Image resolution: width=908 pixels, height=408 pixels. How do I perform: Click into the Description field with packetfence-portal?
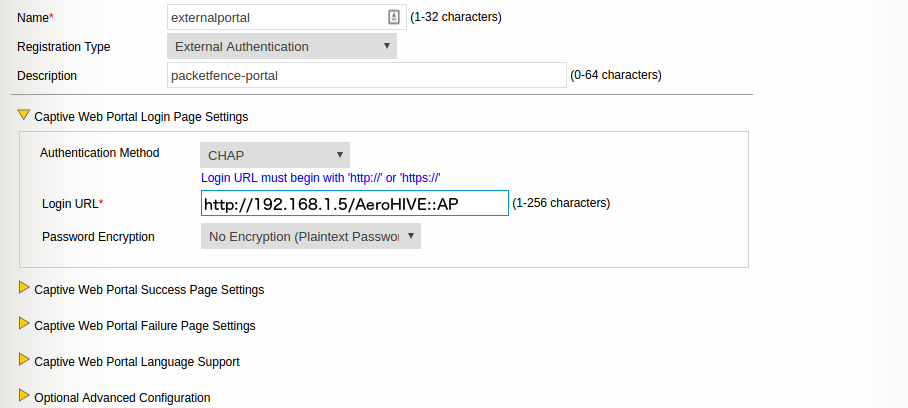366,75
